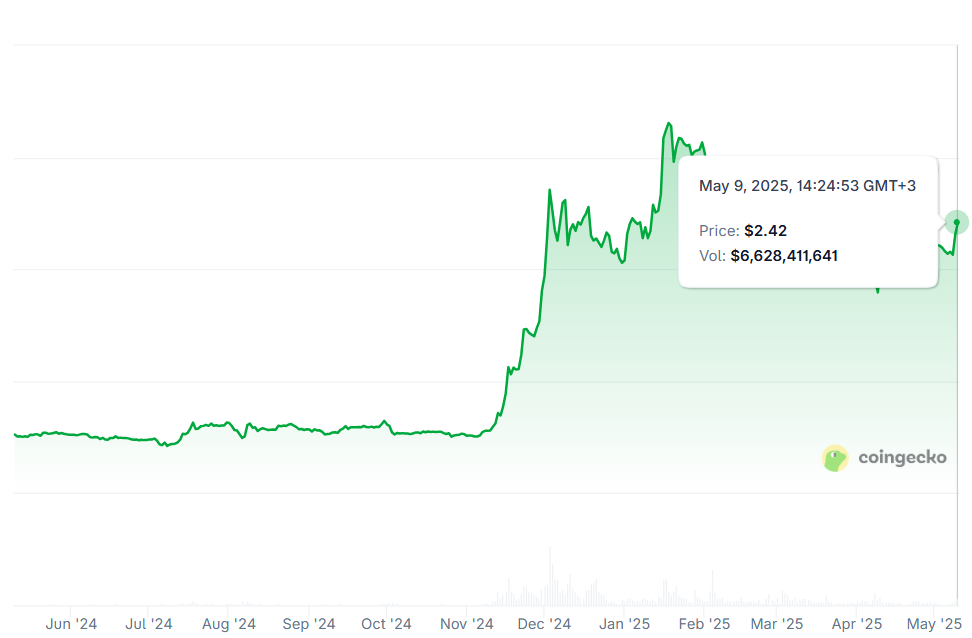Pick the Nov '24 axis label

pos(467,624)
